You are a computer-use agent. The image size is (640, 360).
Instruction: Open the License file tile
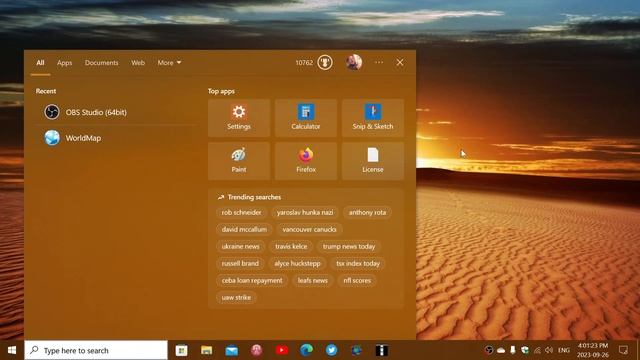(x=373, y=161)
